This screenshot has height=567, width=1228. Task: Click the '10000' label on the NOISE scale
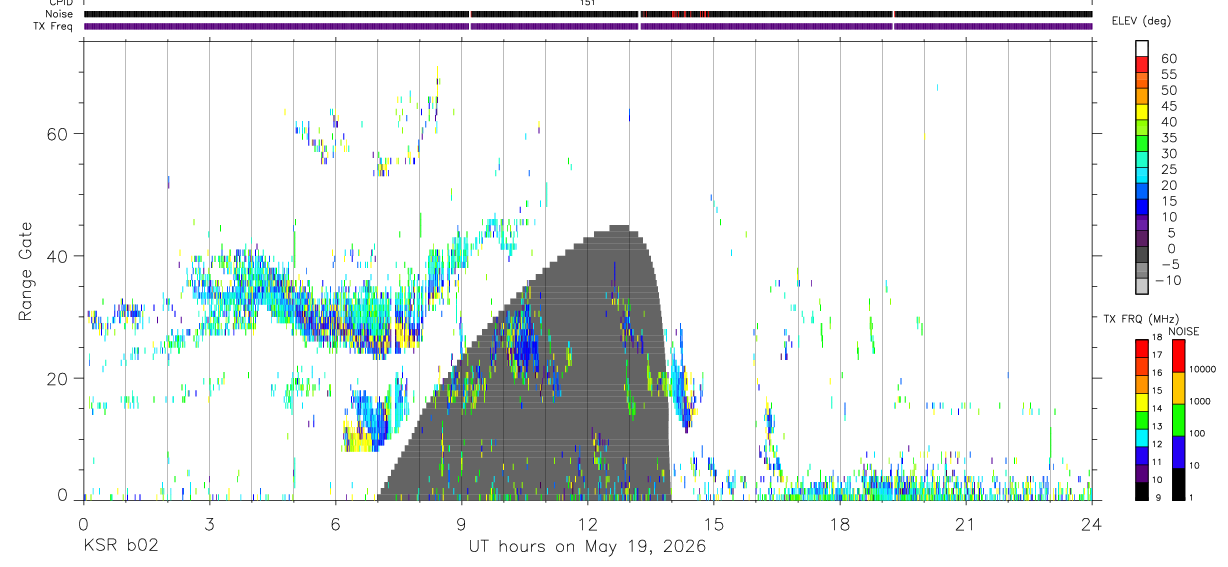tap(1202, 369)
